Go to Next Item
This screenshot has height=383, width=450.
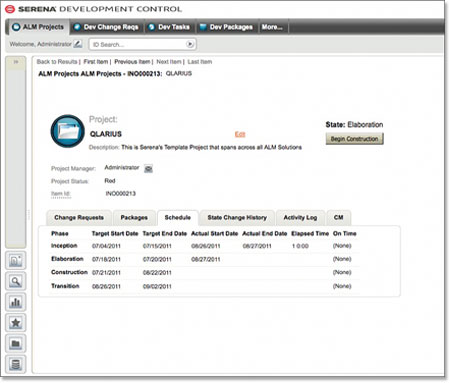point(169,62)
